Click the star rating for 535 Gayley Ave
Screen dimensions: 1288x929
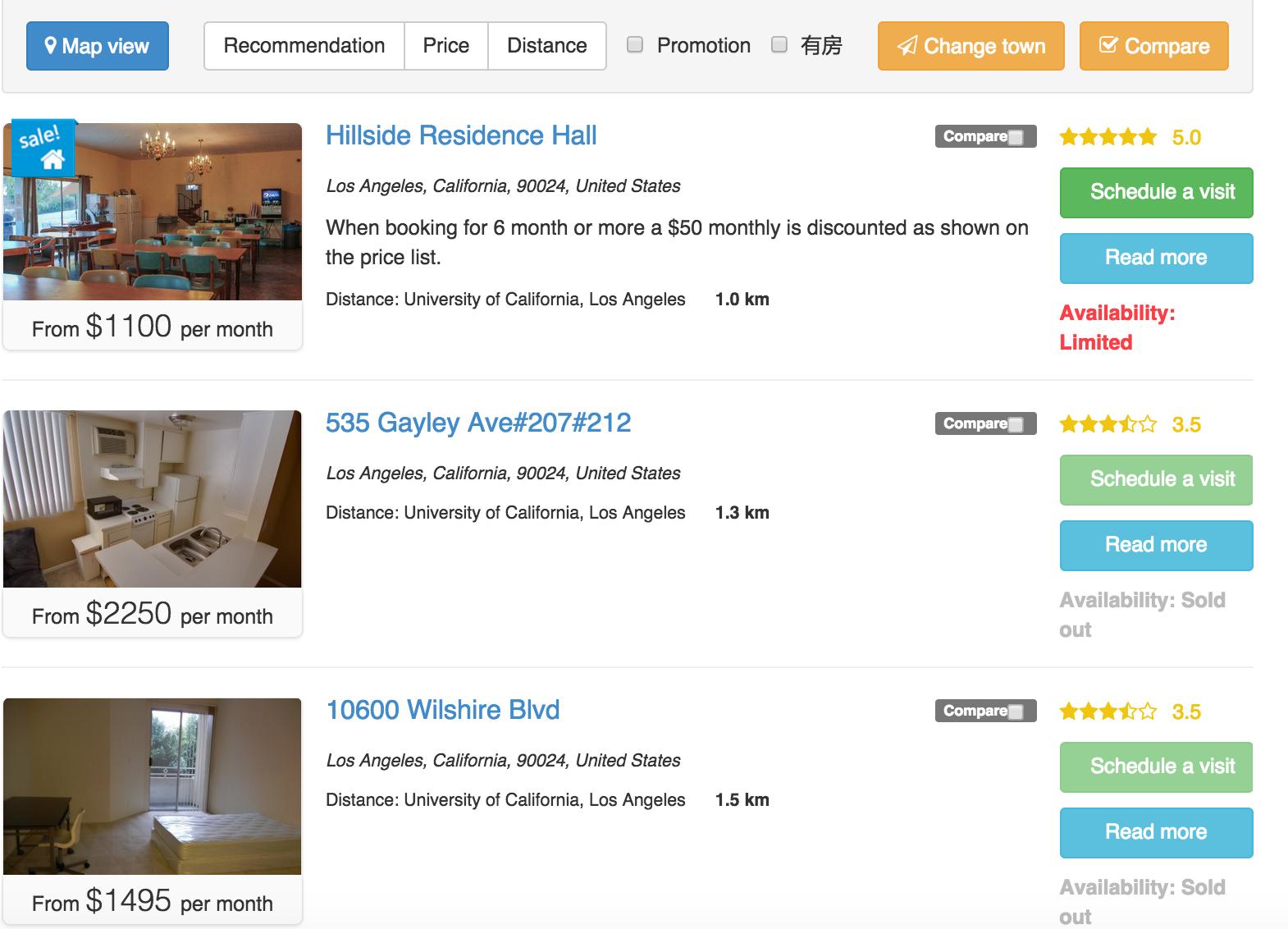[x=1108, y=424]
